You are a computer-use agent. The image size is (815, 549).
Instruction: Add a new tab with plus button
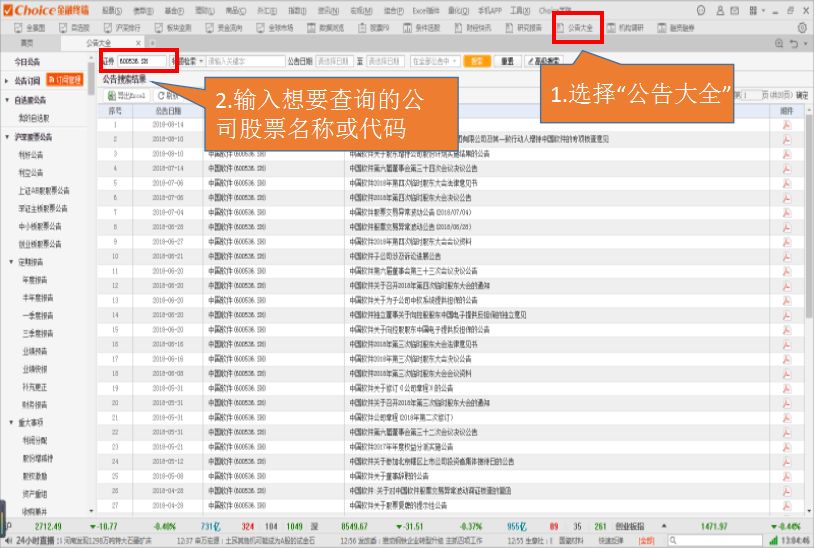[x=152, y=43]
